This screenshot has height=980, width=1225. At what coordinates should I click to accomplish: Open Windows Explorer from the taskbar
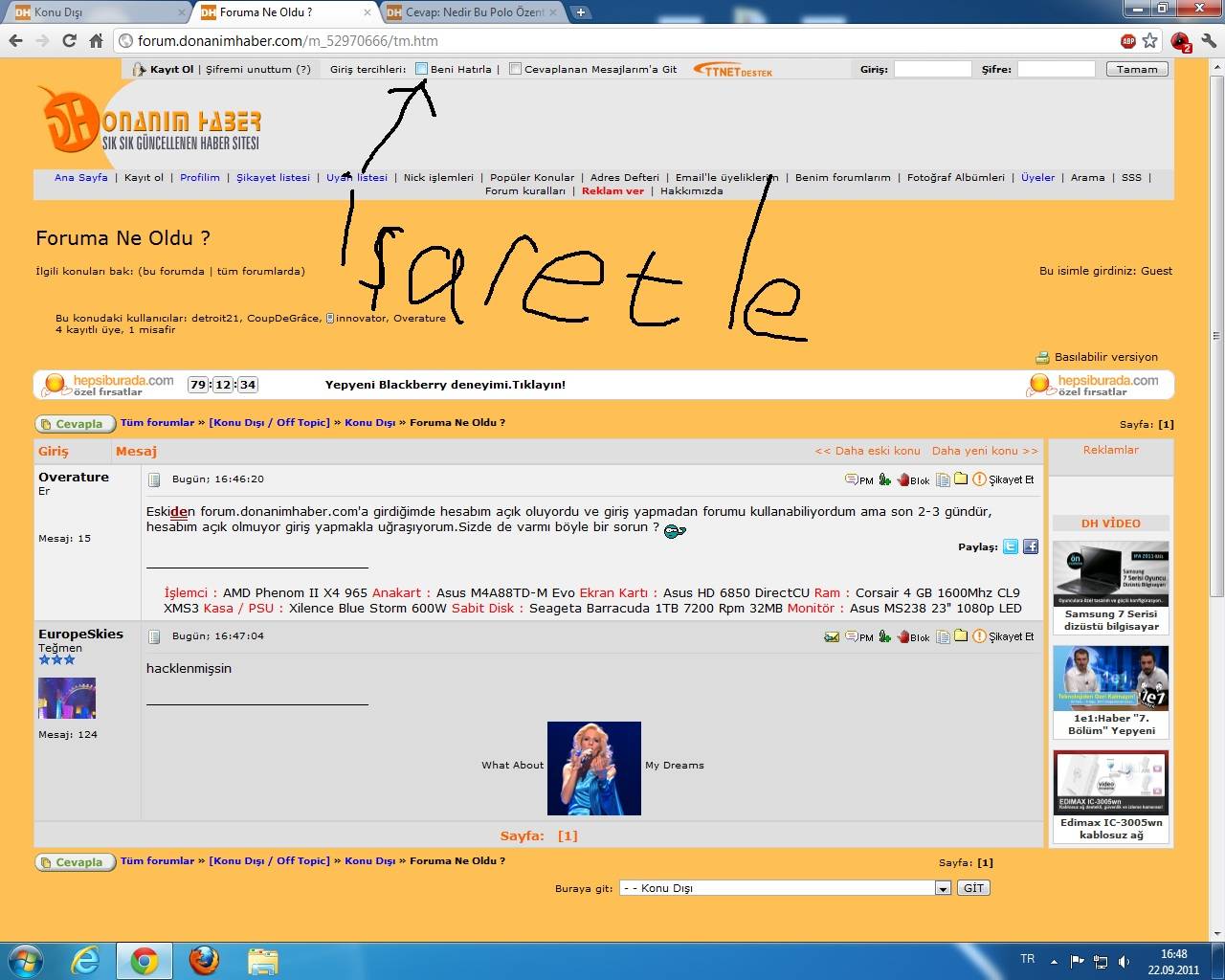point(262,961)
